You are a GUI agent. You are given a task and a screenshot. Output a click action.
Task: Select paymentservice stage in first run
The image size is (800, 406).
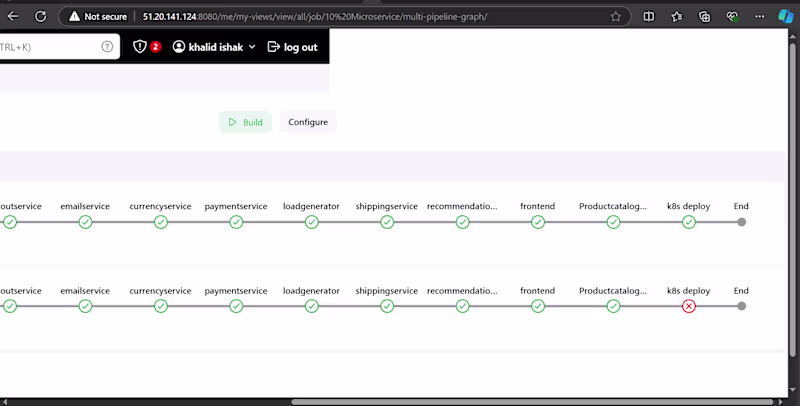tap(236, 222)
